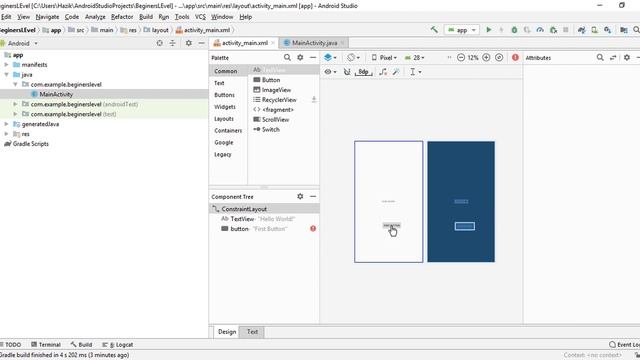This screenshot has height=360, width=640.
Task: Zoom out the design surface
Action: pyautogui.click(x=461, y=58)
